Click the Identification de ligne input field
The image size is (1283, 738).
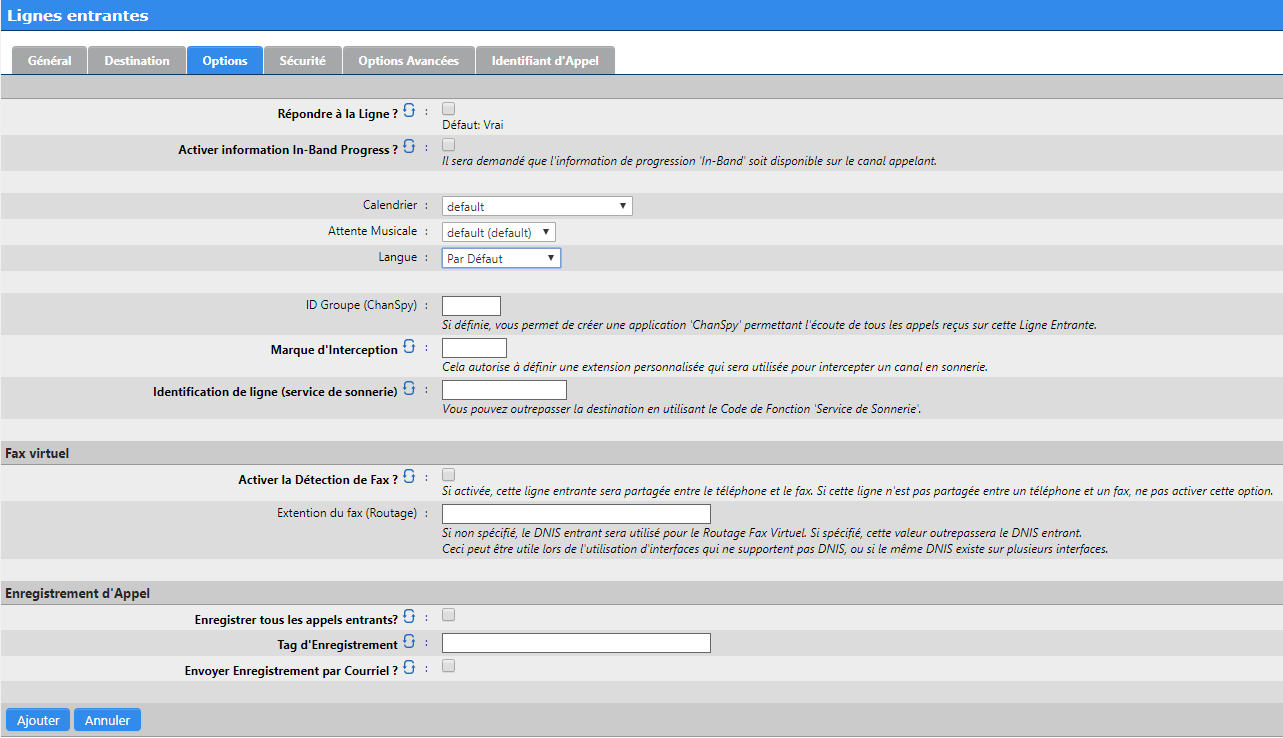[x=504, y=390]
